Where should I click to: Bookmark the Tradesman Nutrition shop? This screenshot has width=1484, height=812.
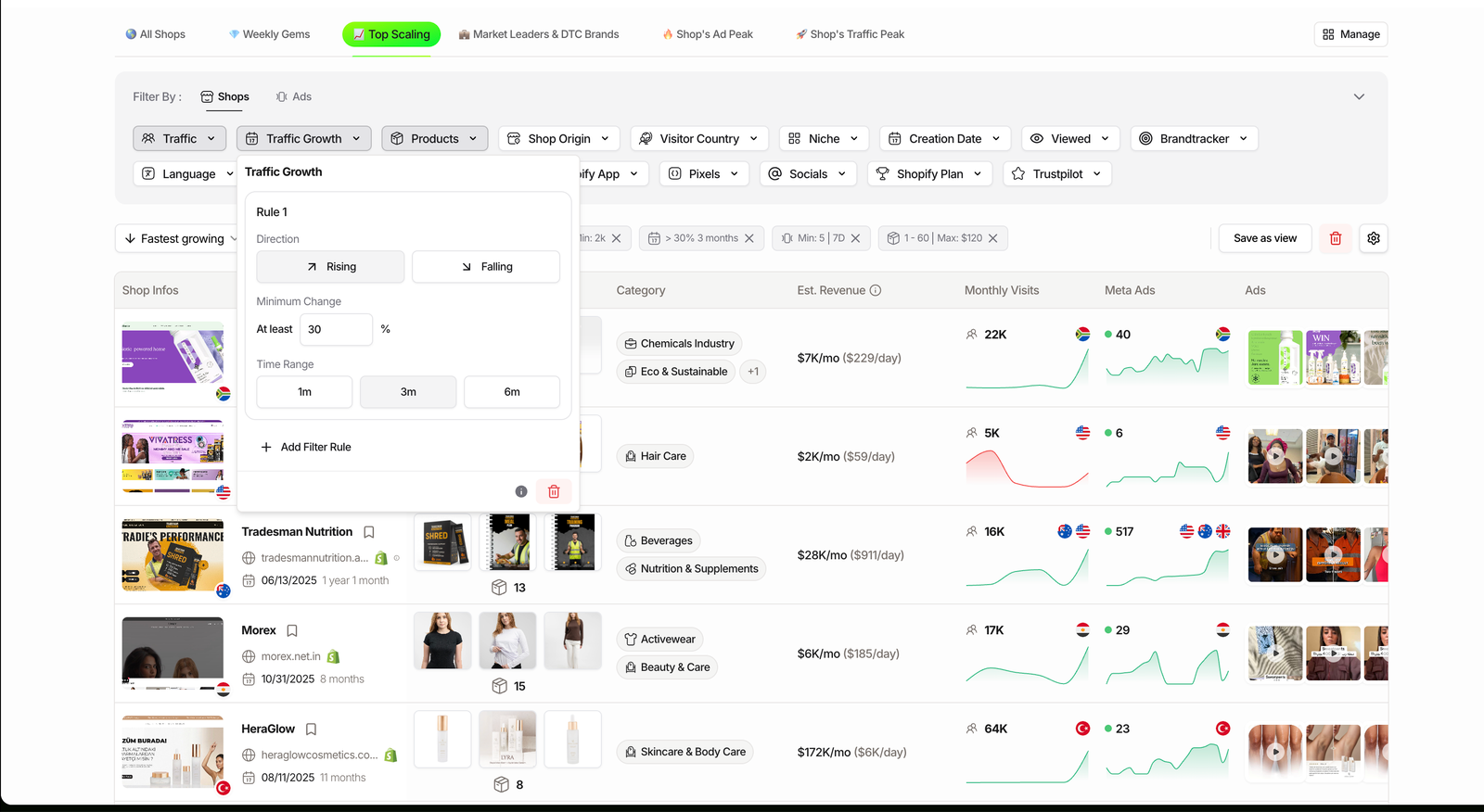point(369,532)
